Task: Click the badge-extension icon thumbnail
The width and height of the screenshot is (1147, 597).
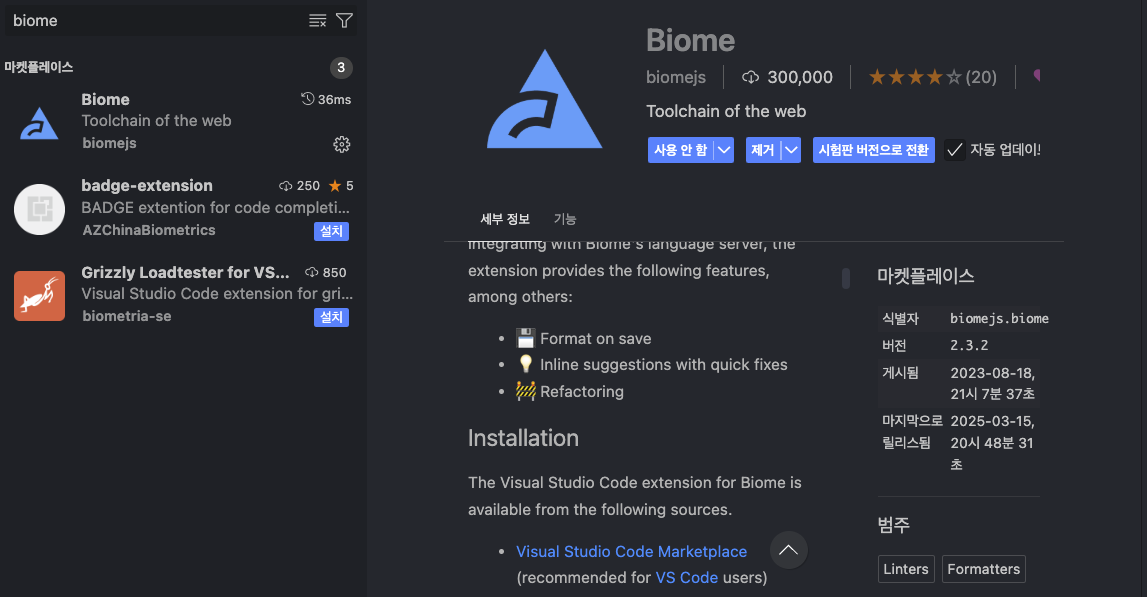Action: click(39, 209)
